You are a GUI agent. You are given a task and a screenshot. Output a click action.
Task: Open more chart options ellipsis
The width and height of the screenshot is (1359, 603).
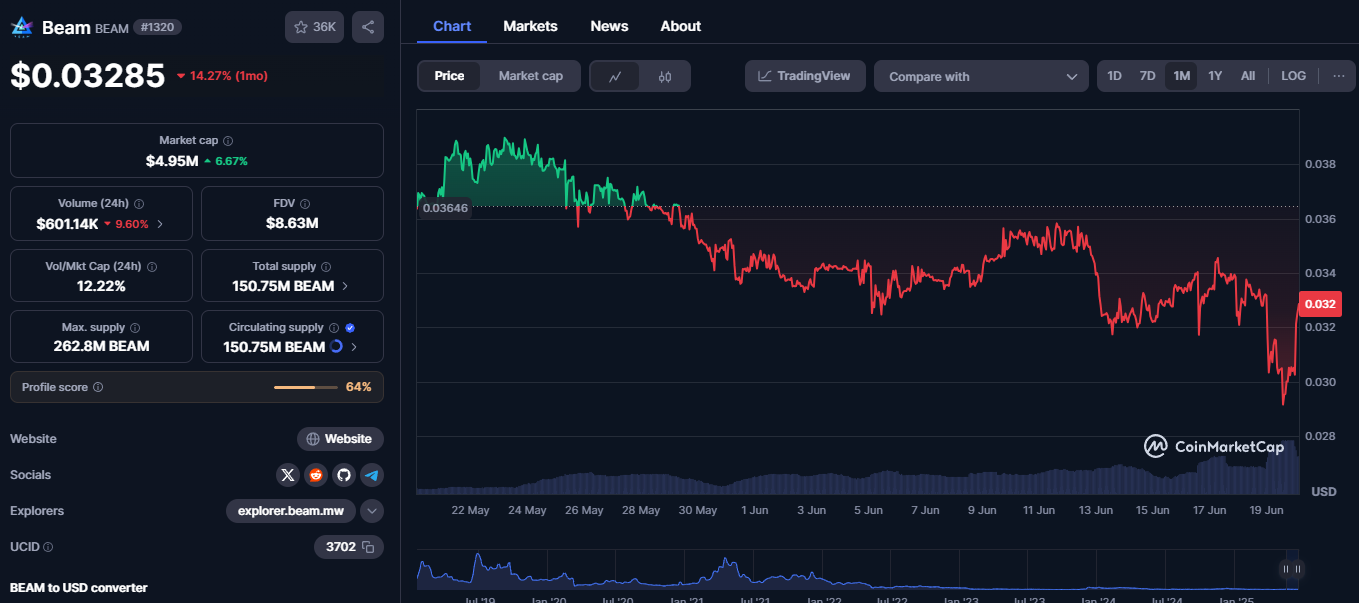point(1338,76)
